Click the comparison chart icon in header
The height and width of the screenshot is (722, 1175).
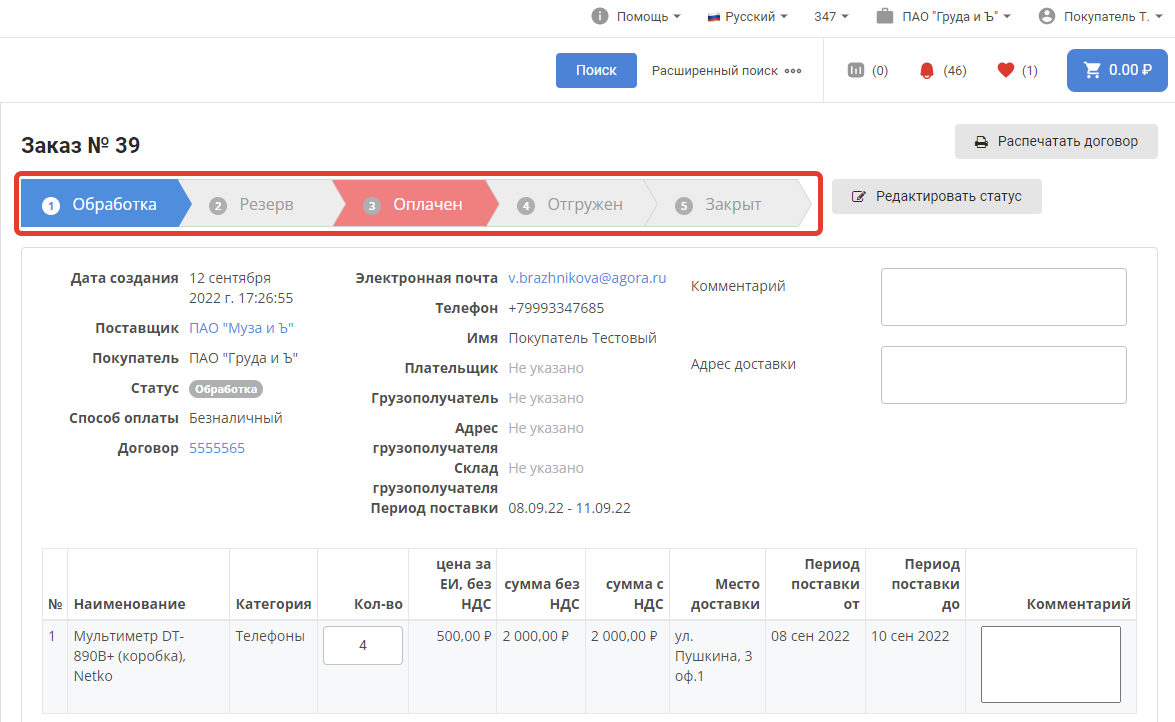[855, 70]
